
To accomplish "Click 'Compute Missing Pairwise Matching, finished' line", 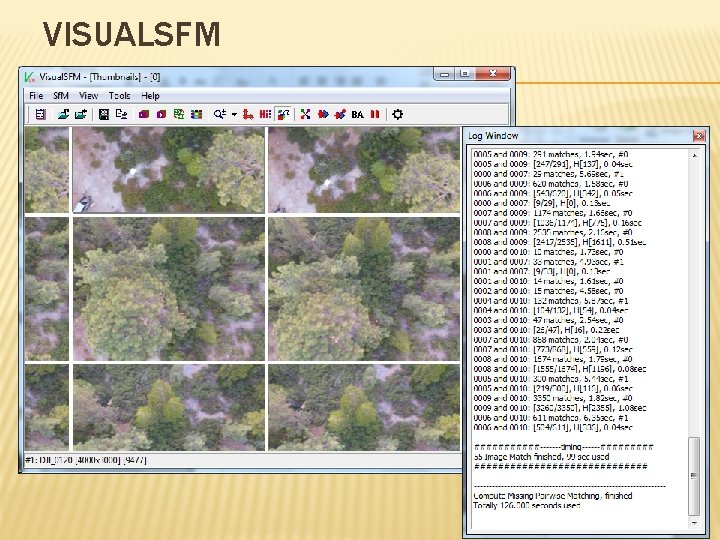I will tap(552, 496).
